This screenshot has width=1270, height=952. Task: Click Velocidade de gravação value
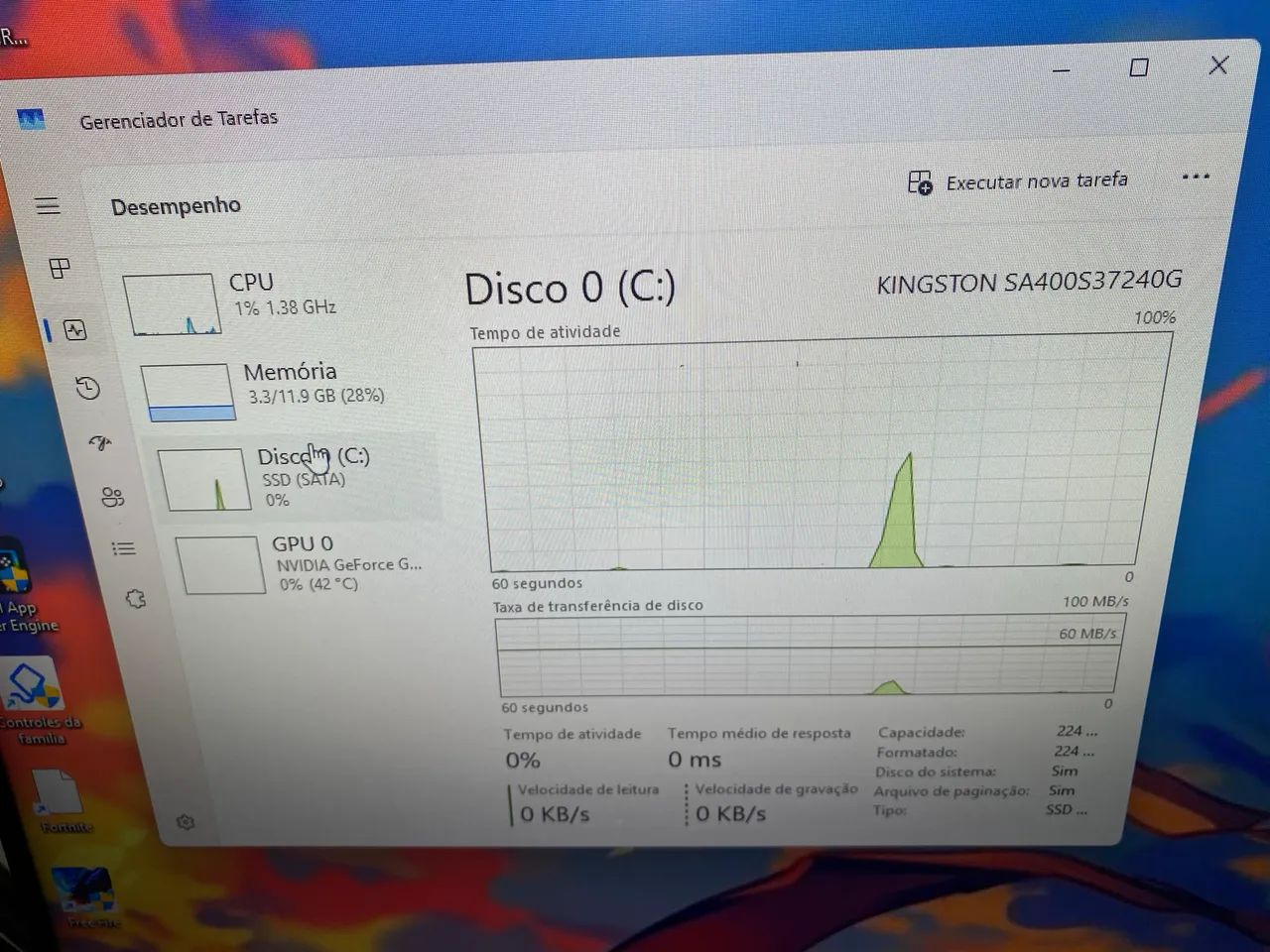[730, 814]
